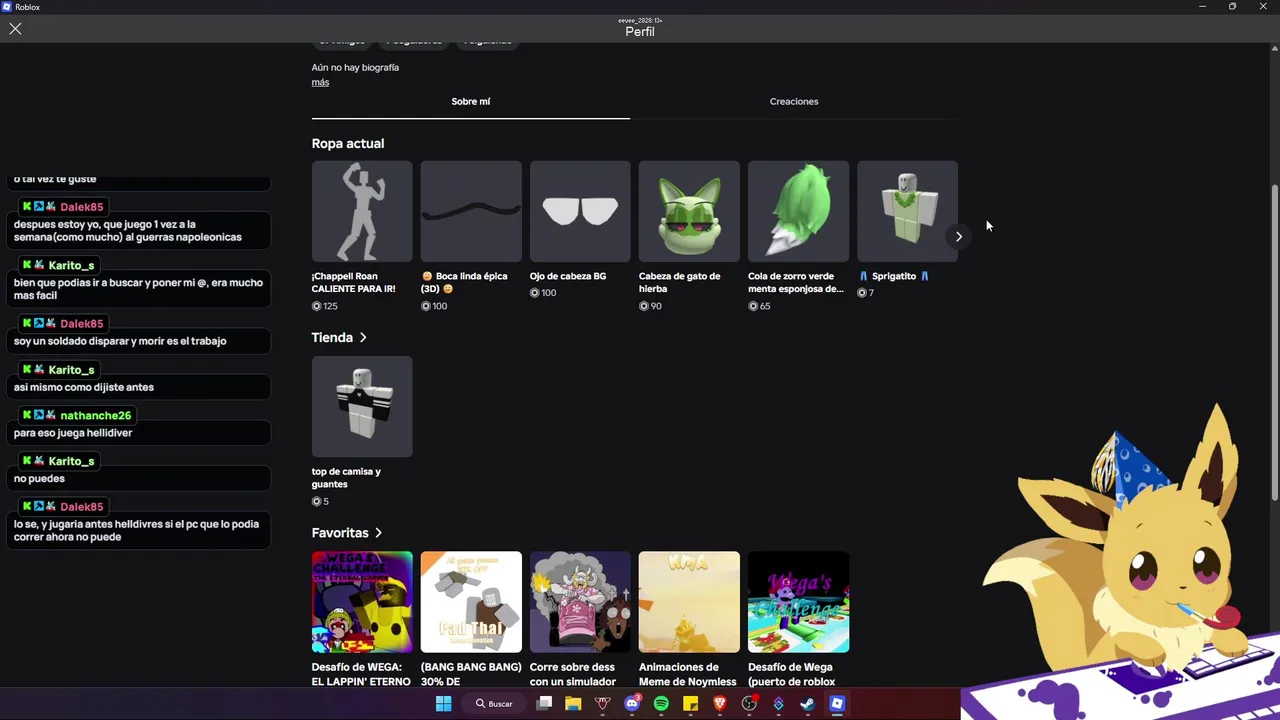
Task: Open Task View from the taskbar
Action: (x=544, y=704)
